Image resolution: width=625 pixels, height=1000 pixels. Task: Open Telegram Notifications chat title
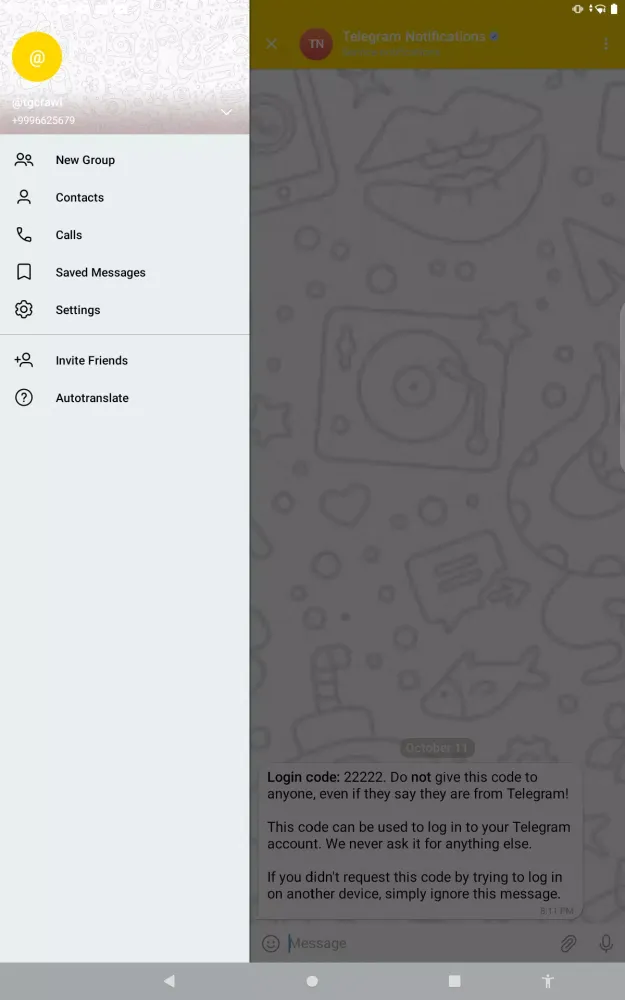pos(413,37)
